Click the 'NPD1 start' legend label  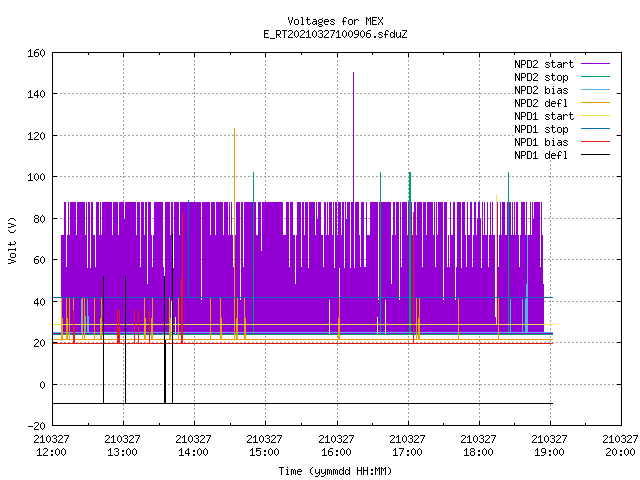(x=544, y=116)
